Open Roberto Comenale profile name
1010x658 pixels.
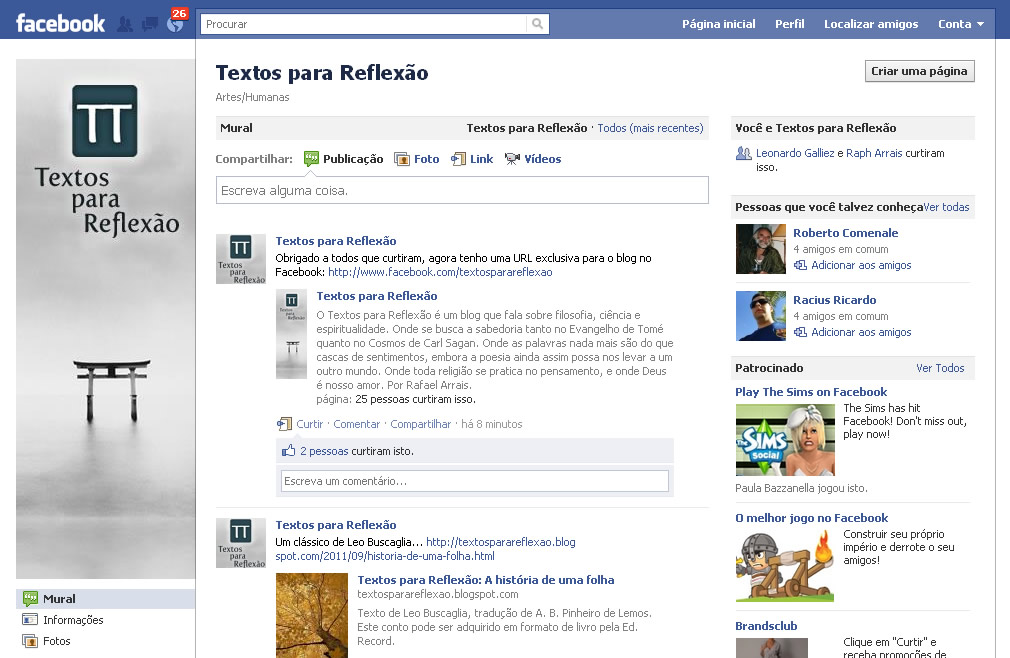click(845, 232)
